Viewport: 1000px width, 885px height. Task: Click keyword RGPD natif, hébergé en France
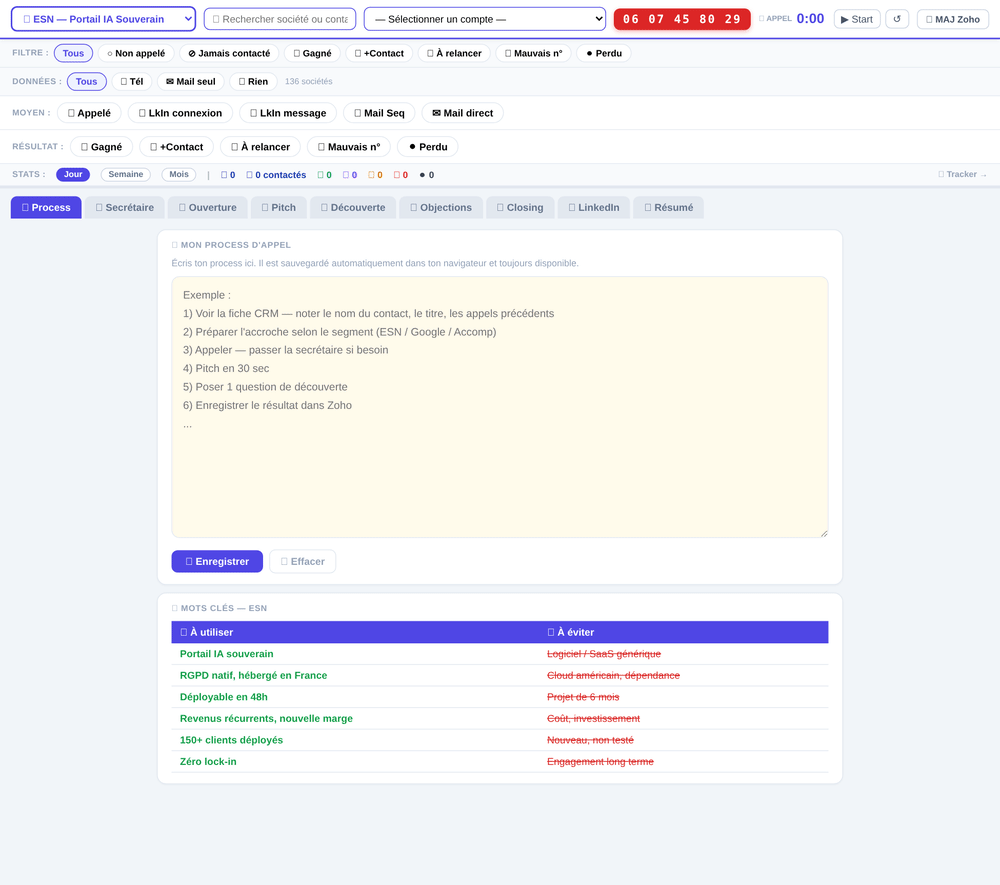tap(253, 675)
